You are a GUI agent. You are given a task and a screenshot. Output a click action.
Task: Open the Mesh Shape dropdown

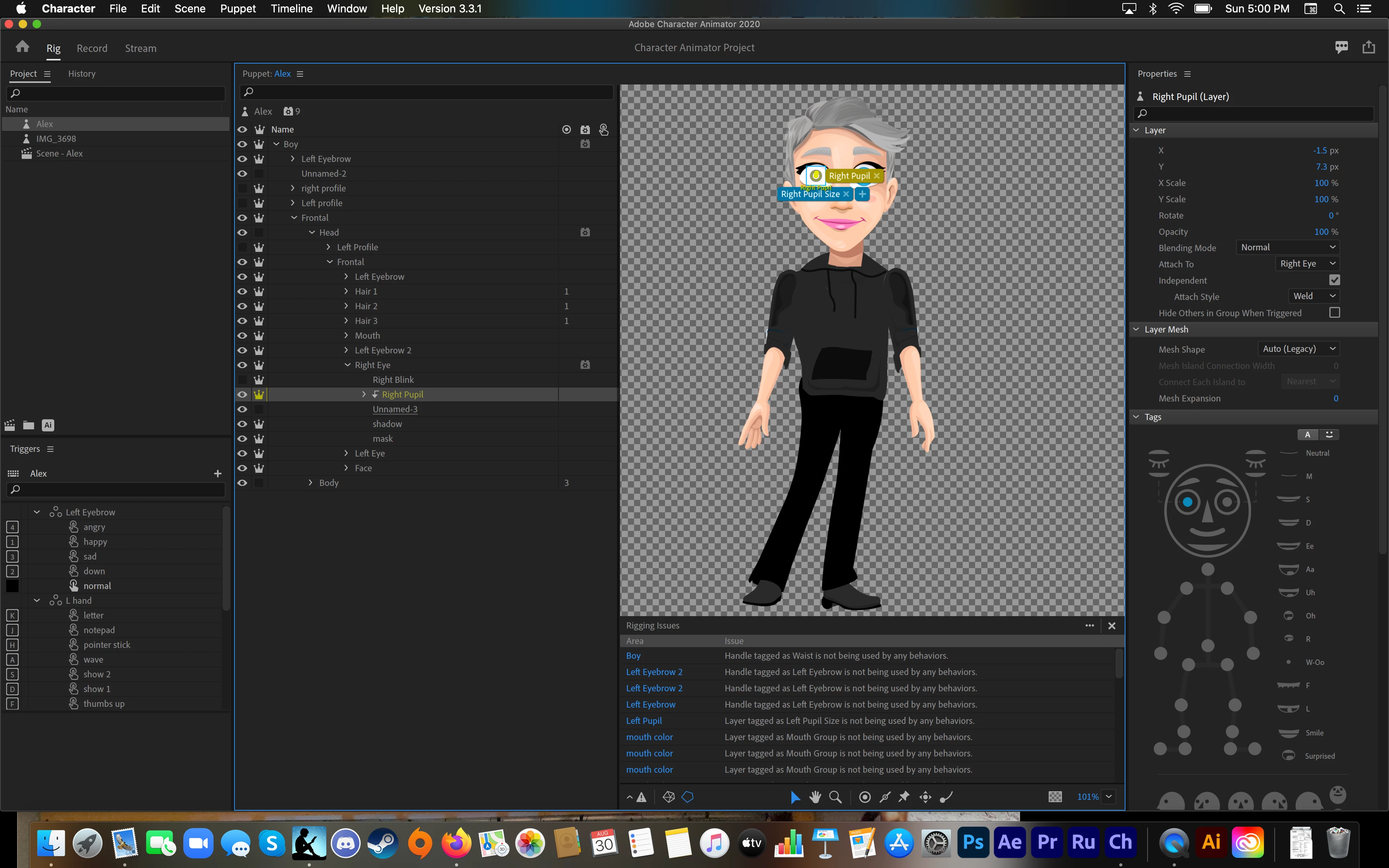click(1298, 349)
